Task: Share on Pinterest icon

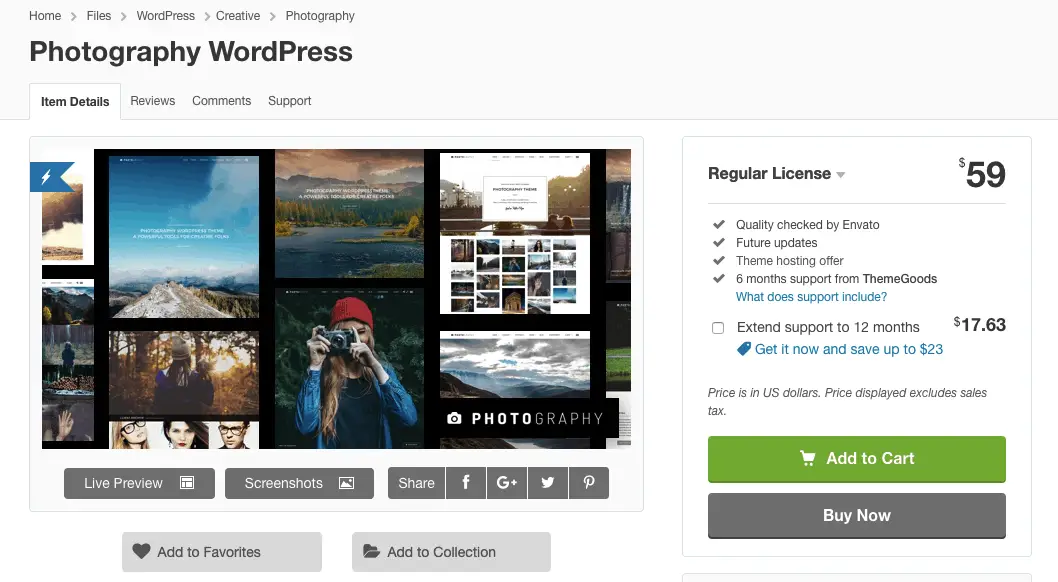Action: [x=589, y=483]
